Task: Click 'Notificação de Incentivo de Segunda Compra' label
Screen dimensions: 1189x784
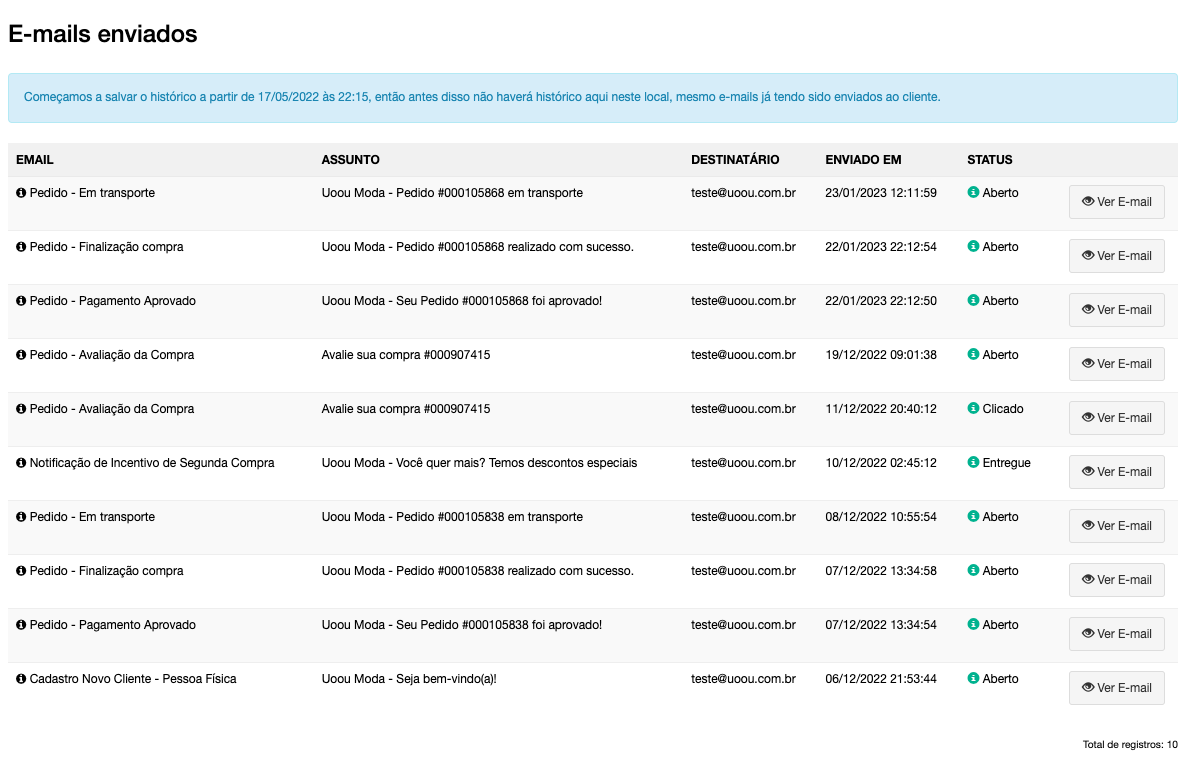Action: tap(152, 463)
